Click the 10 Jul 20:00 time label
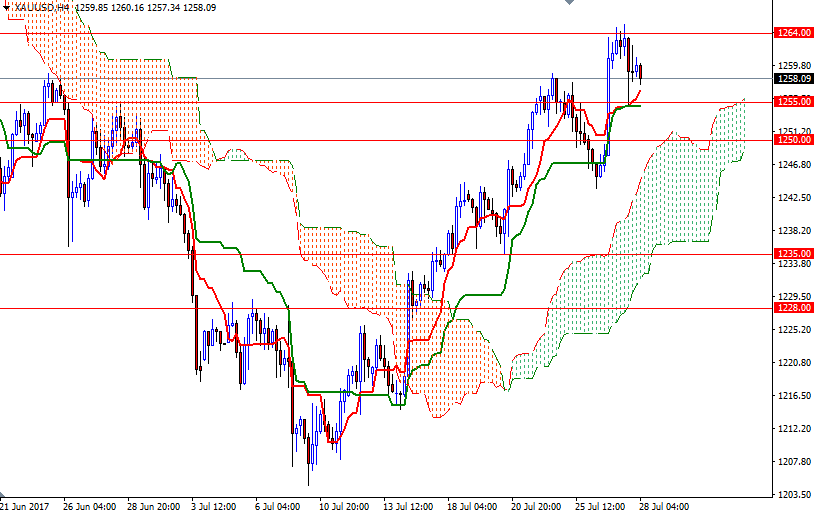The height and width of the screenshot is (514, 814). [x=342, y=507]
